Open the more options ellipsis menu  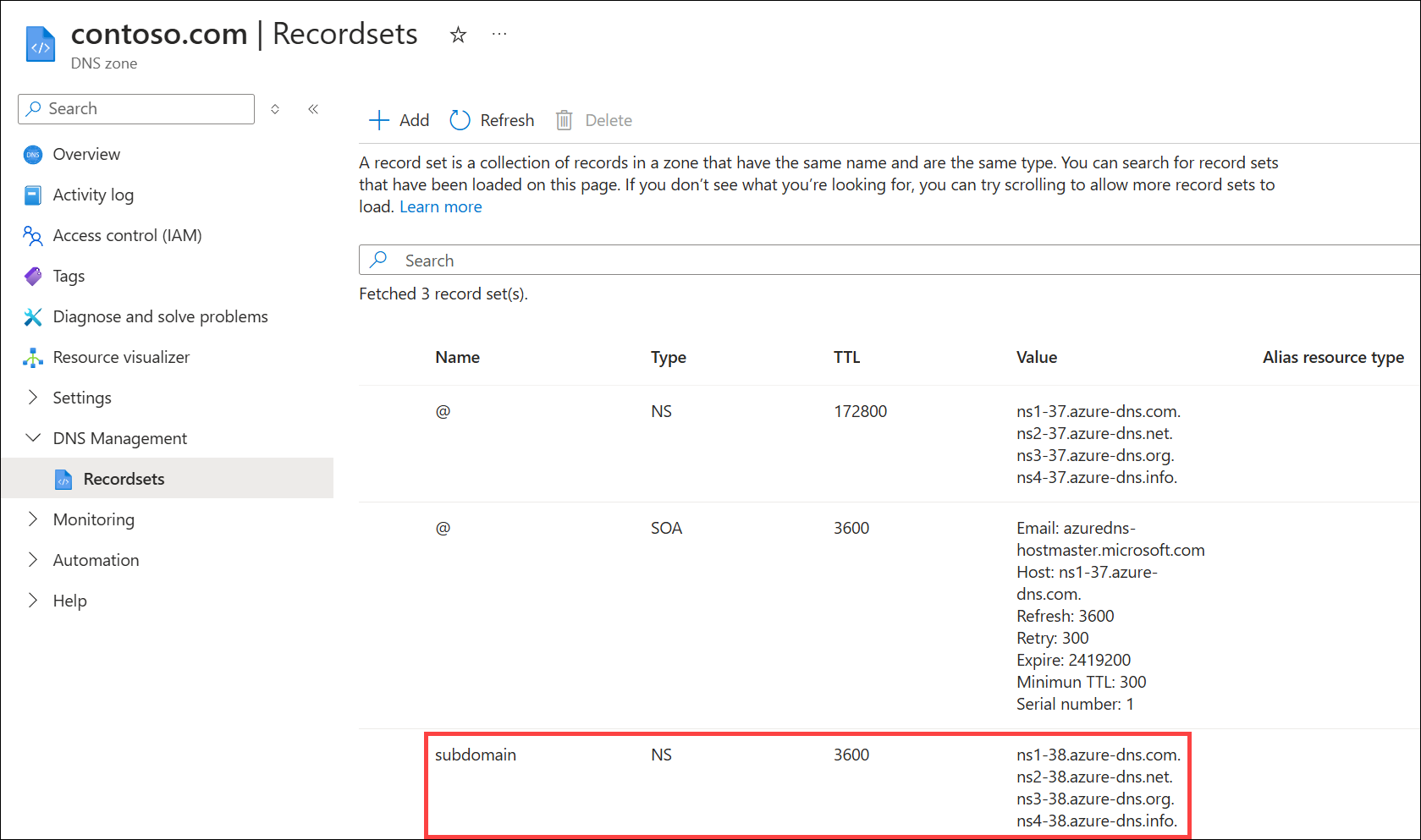(x=499, y=35)
